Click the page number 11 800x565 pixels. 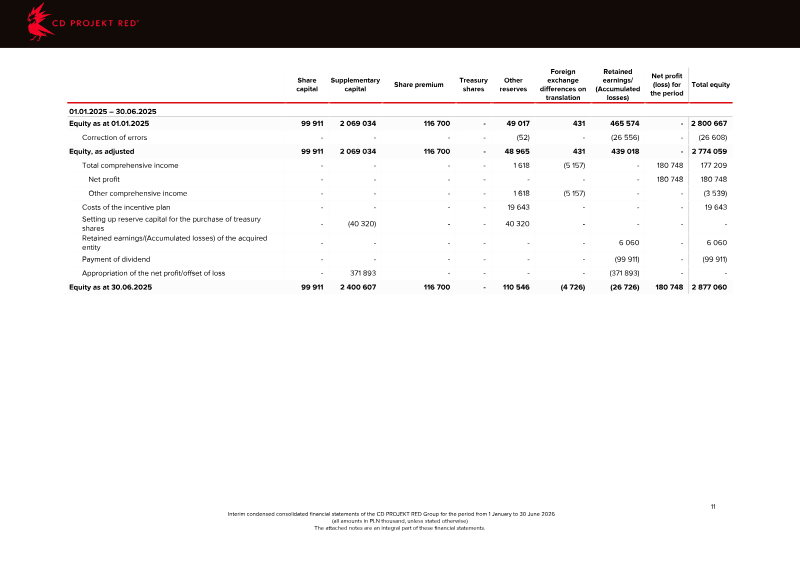point(713,507)
